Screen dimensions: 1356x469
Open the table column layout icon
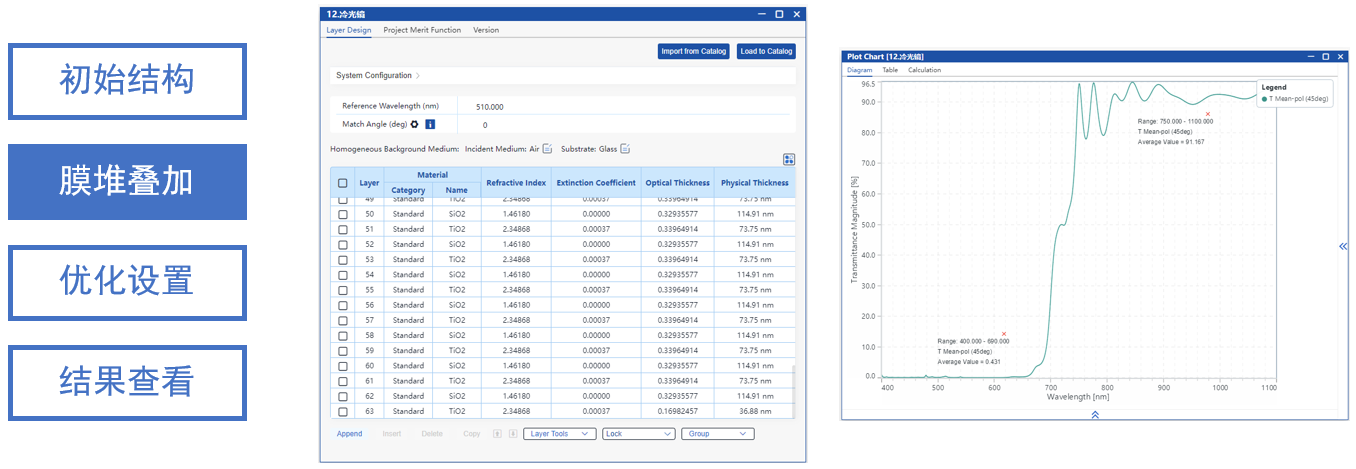789,160
